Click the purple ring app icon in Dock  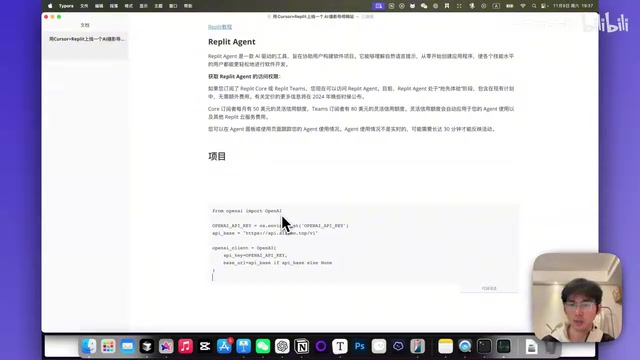click(x=321, y=347)
